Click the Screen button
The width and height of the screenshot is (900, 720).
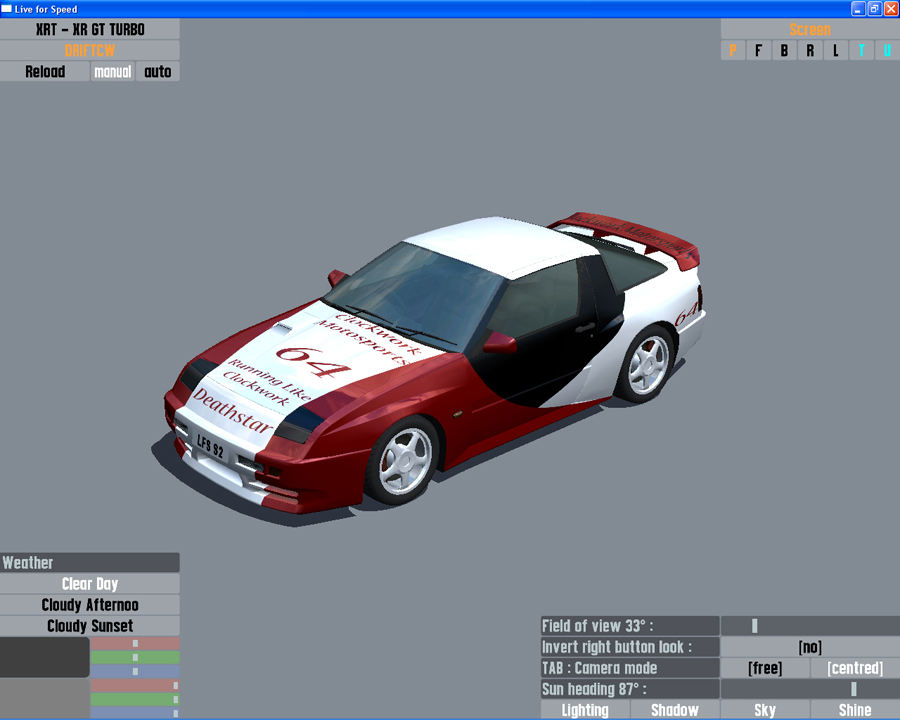810,29
